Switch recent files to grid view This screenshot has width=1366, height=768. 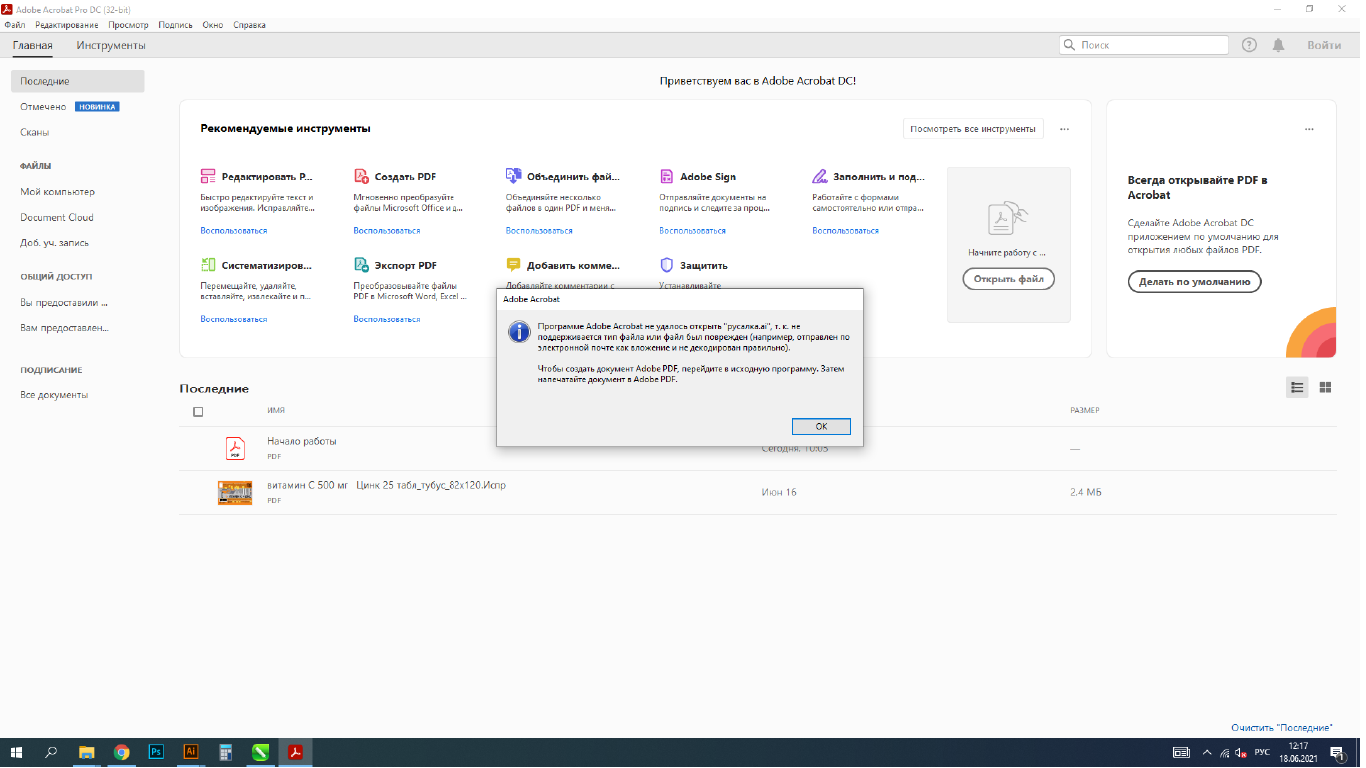[1325, 387]
